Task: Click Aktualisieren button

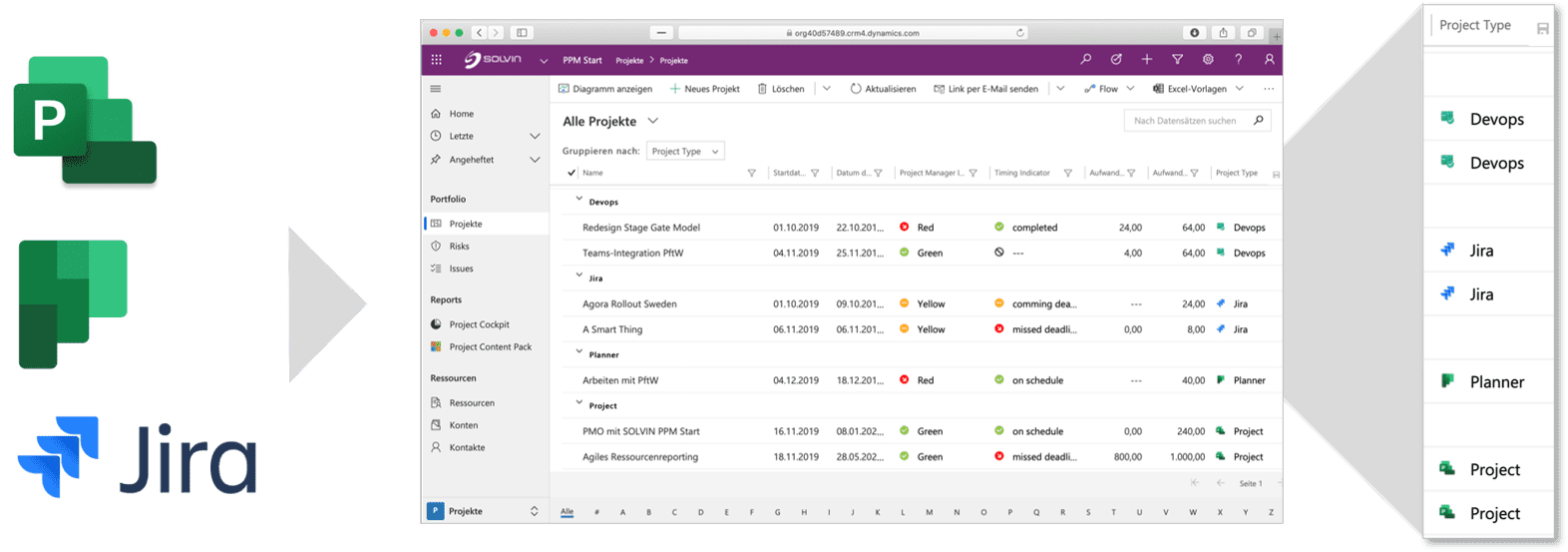Action: click(883, 89)
